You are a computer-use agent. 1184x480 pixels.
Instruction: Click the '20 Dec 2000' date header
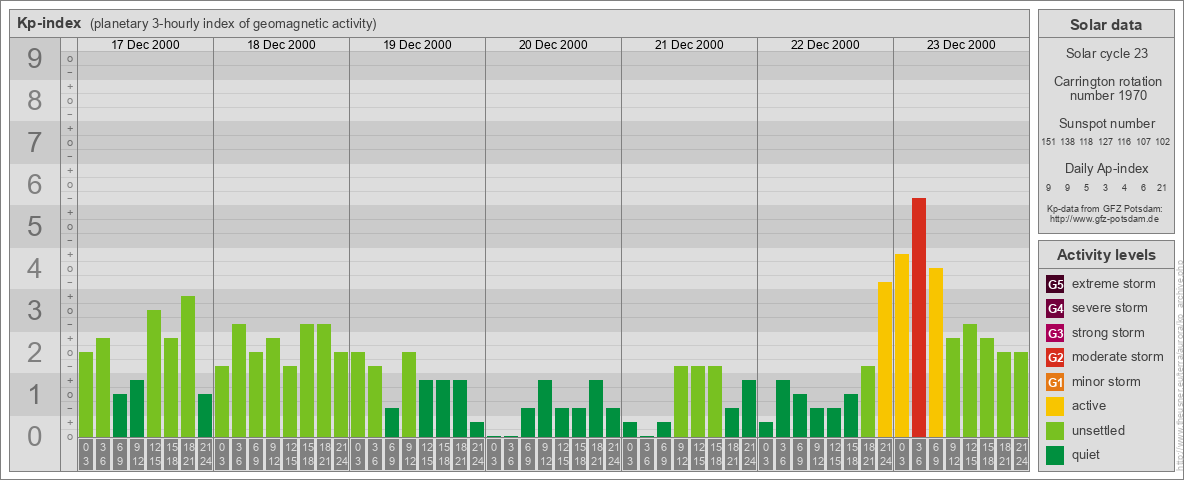[553, 45]
